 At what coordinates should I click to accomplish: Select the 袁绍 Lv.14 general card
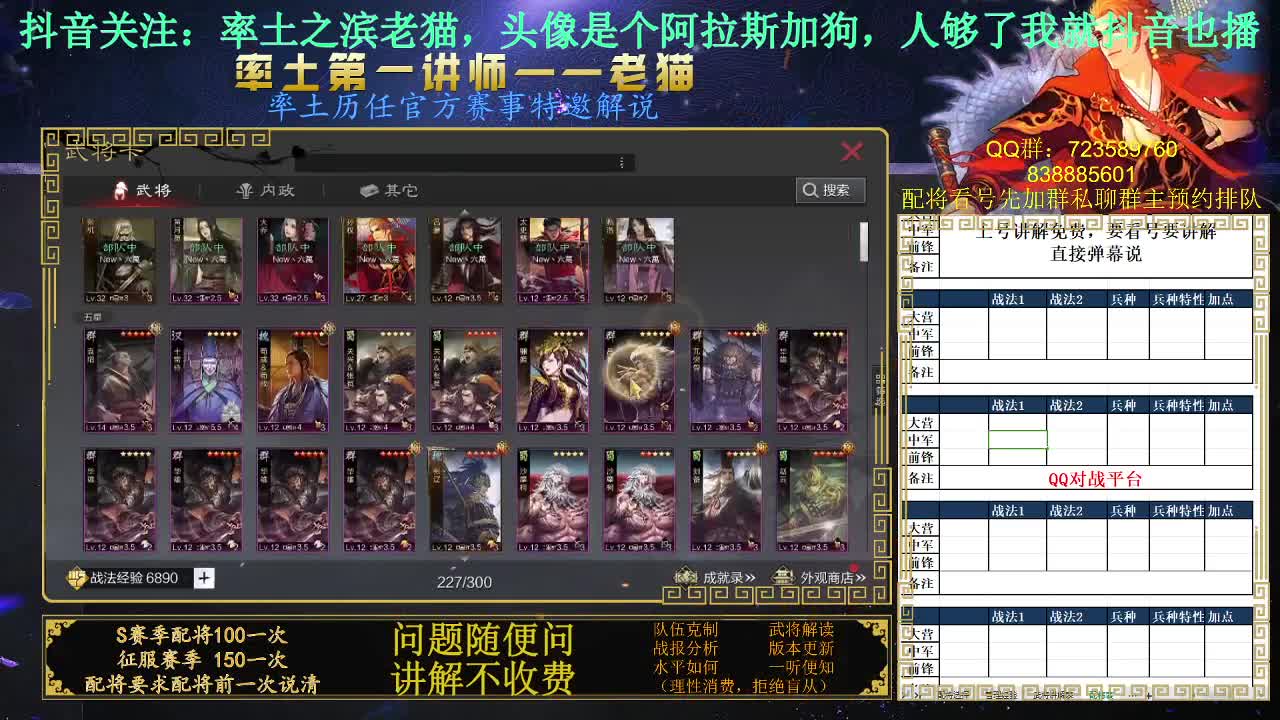(x=119, y=380)
